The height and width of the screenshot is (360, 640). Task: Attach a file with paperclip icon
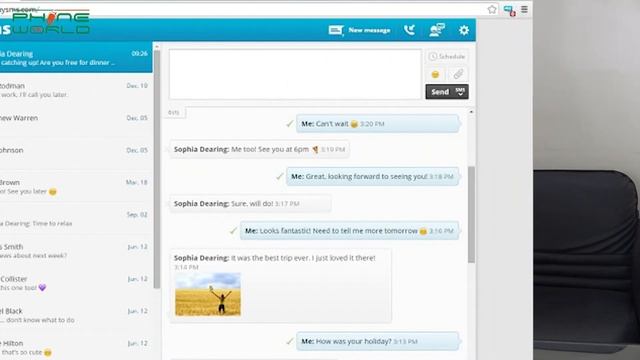pos(458,74)
